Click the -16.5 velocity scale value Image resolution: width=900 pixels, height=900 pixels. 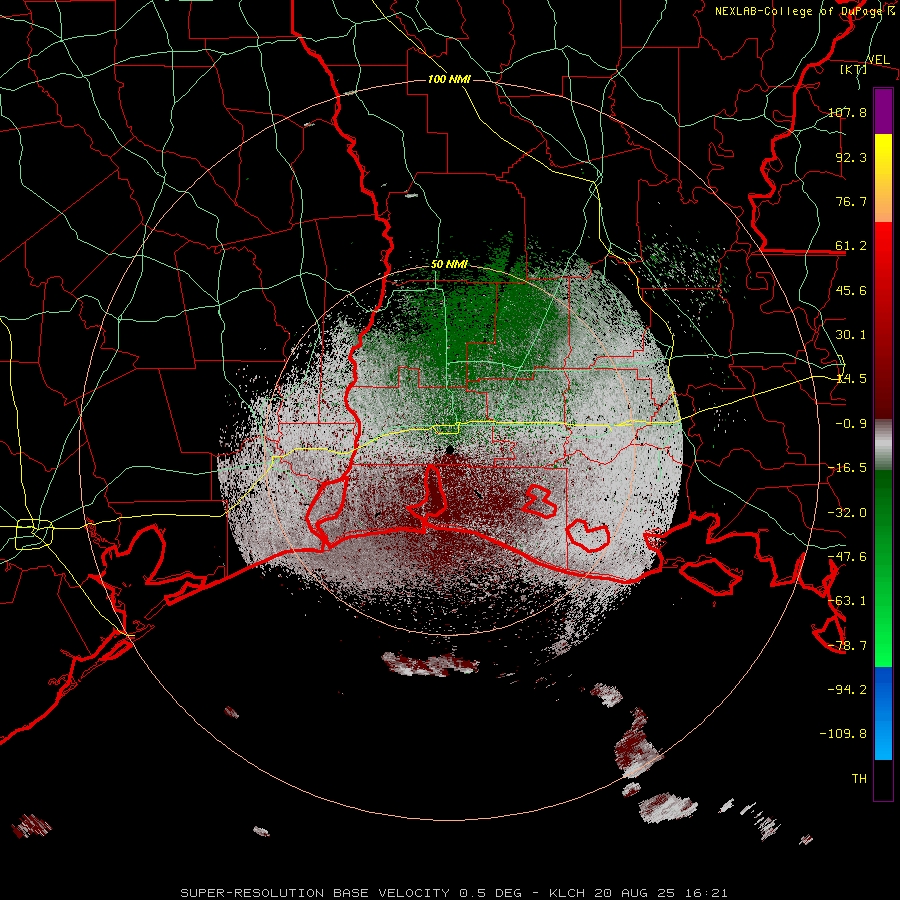(847, 468)
